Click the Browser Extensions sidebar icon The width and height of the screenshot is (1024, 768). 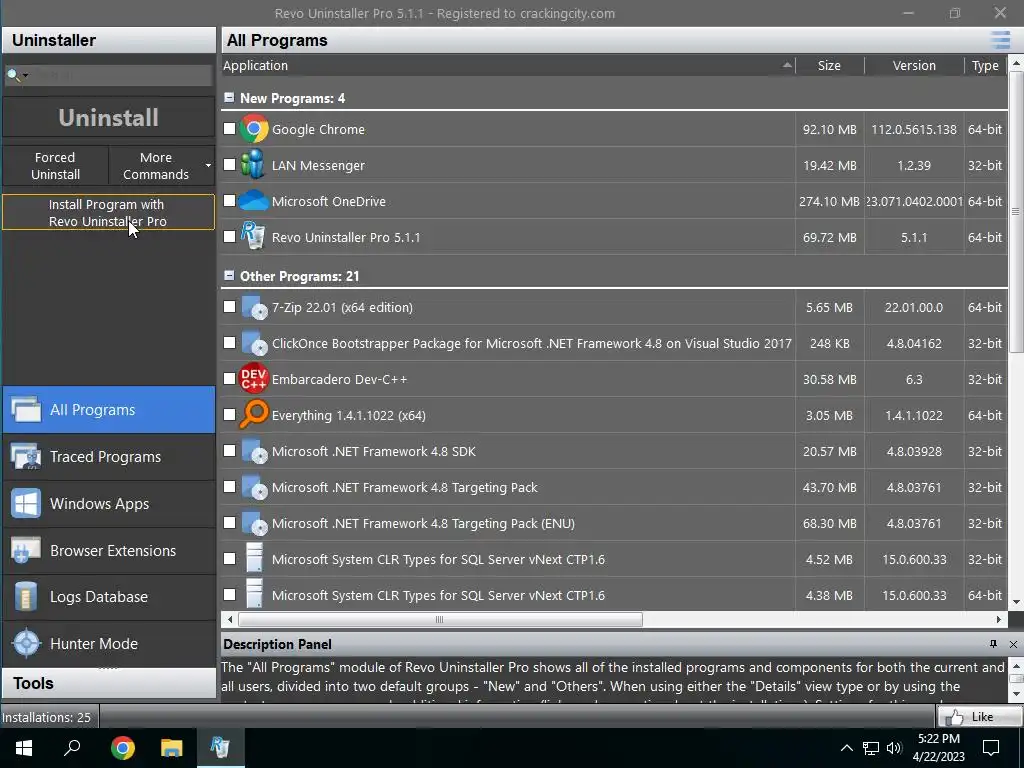(26, 551)
